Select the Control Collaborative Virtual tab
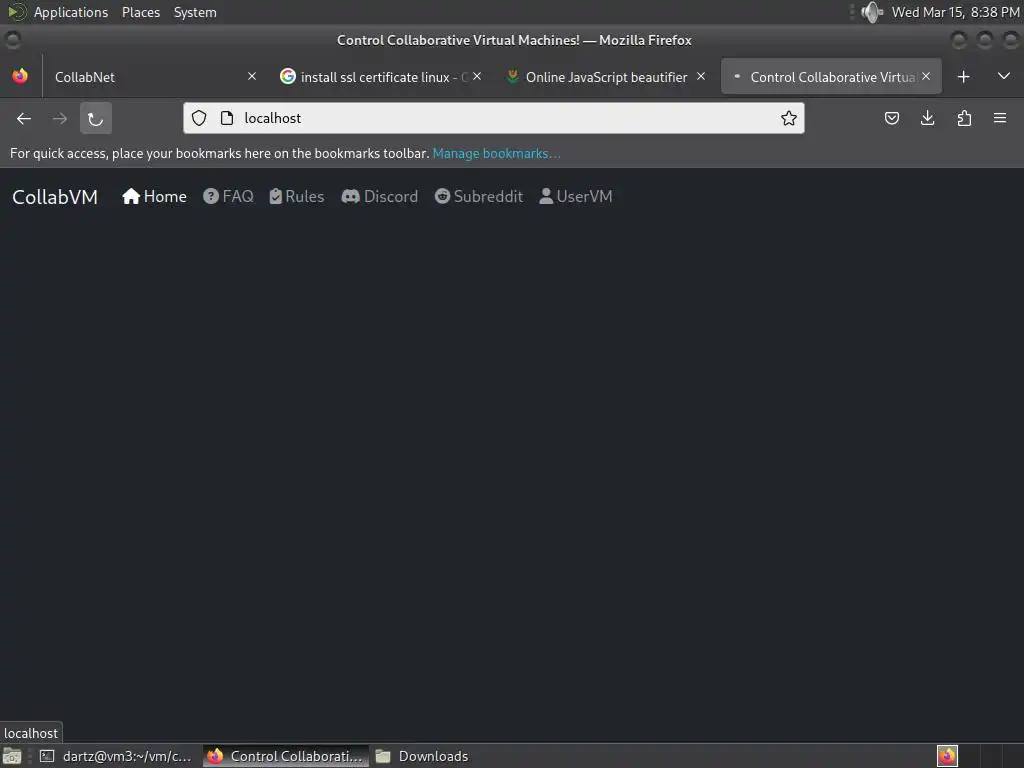 click(831, 76)
